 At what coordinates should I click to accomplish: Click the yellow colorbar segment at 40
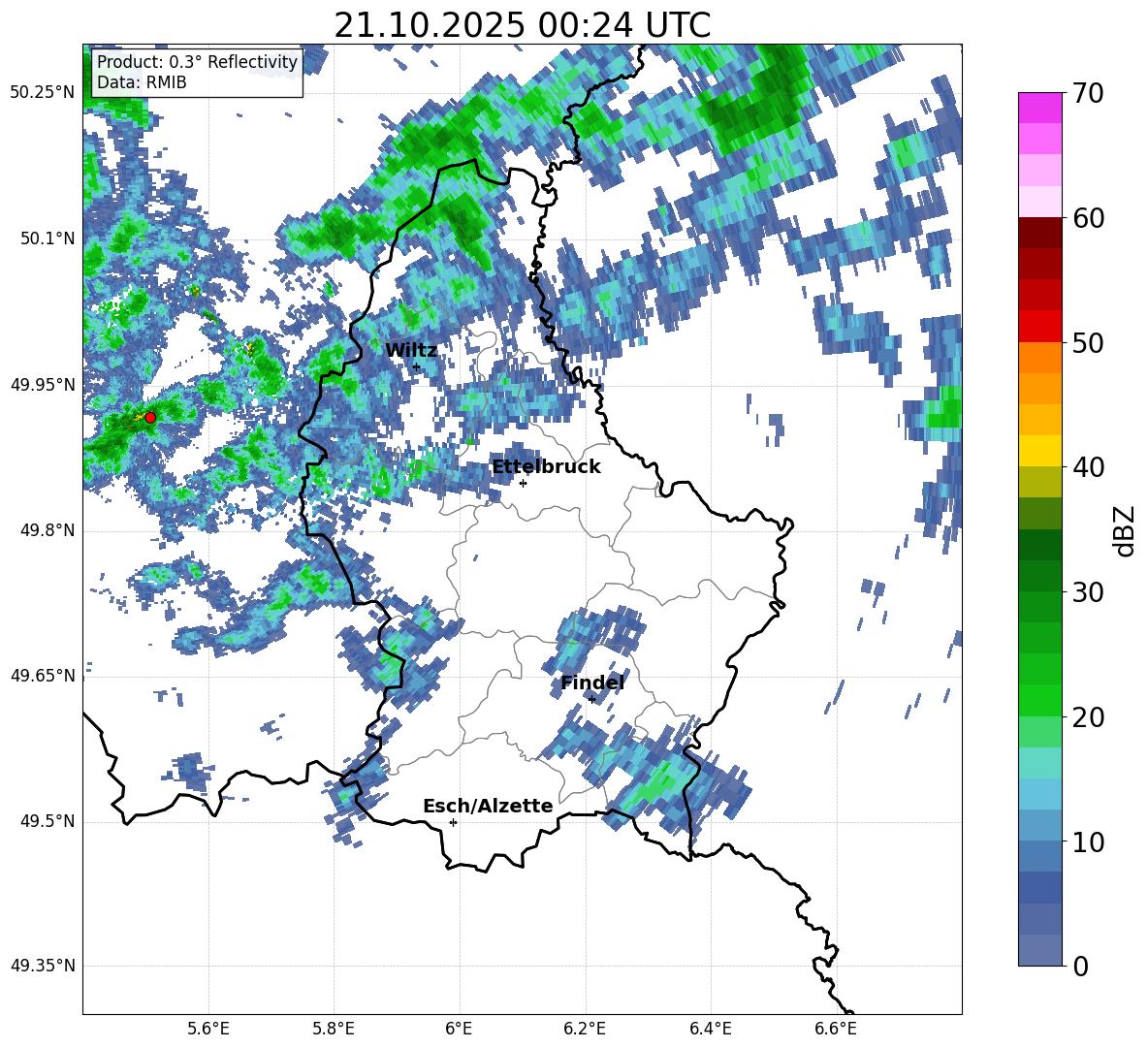1040,452
